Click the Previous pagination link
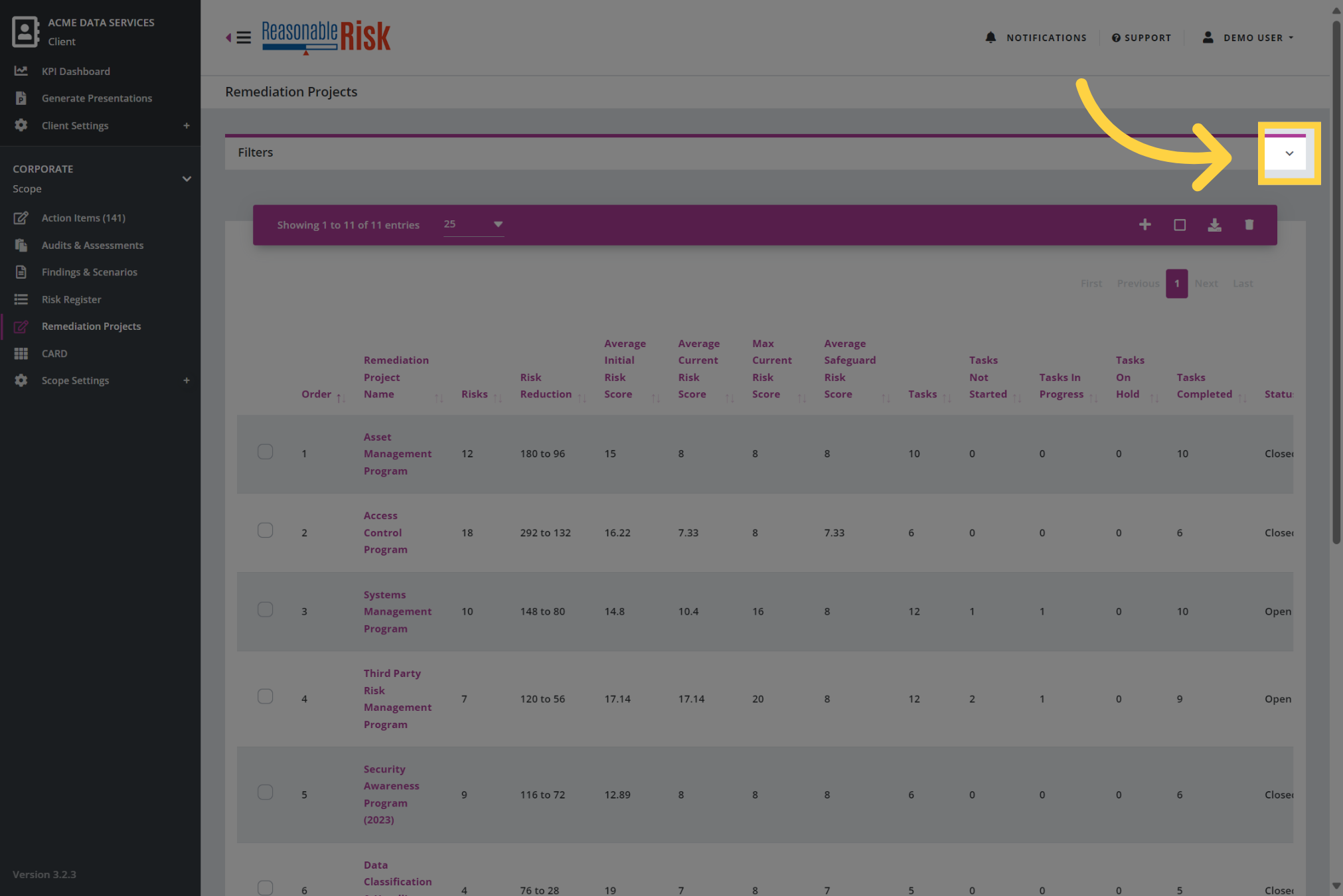This screenshot has height=896, width=1343. click(x=1137, y=283)
